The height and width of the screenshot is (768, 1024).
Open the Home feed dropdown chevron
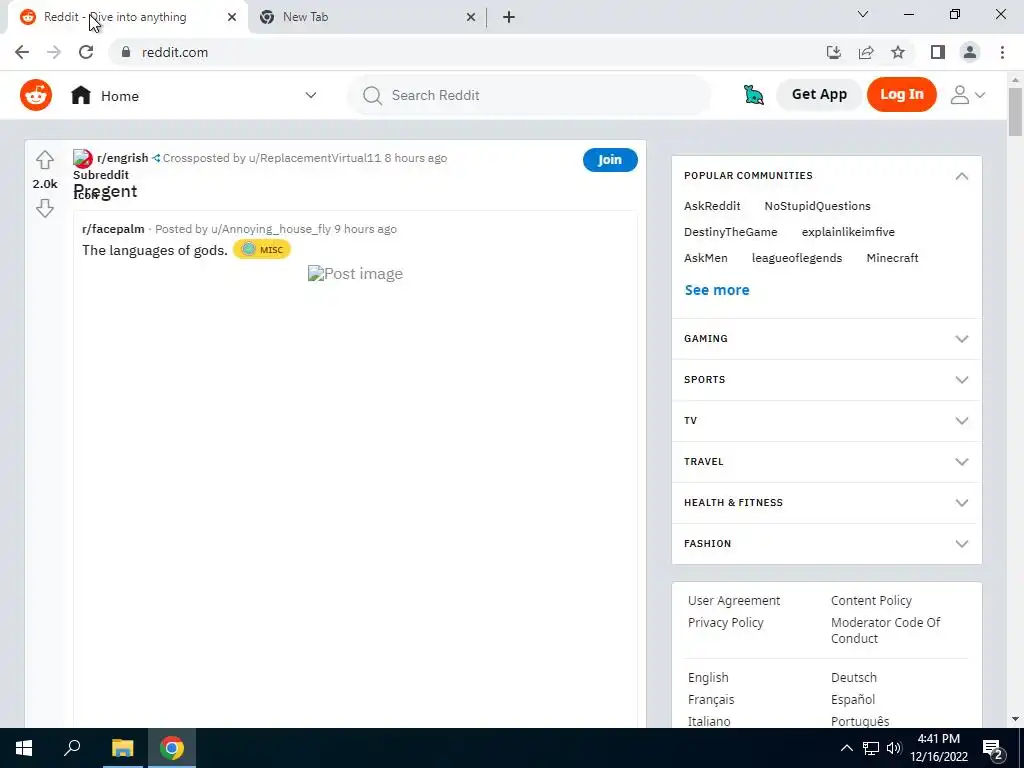coord(311,95)
